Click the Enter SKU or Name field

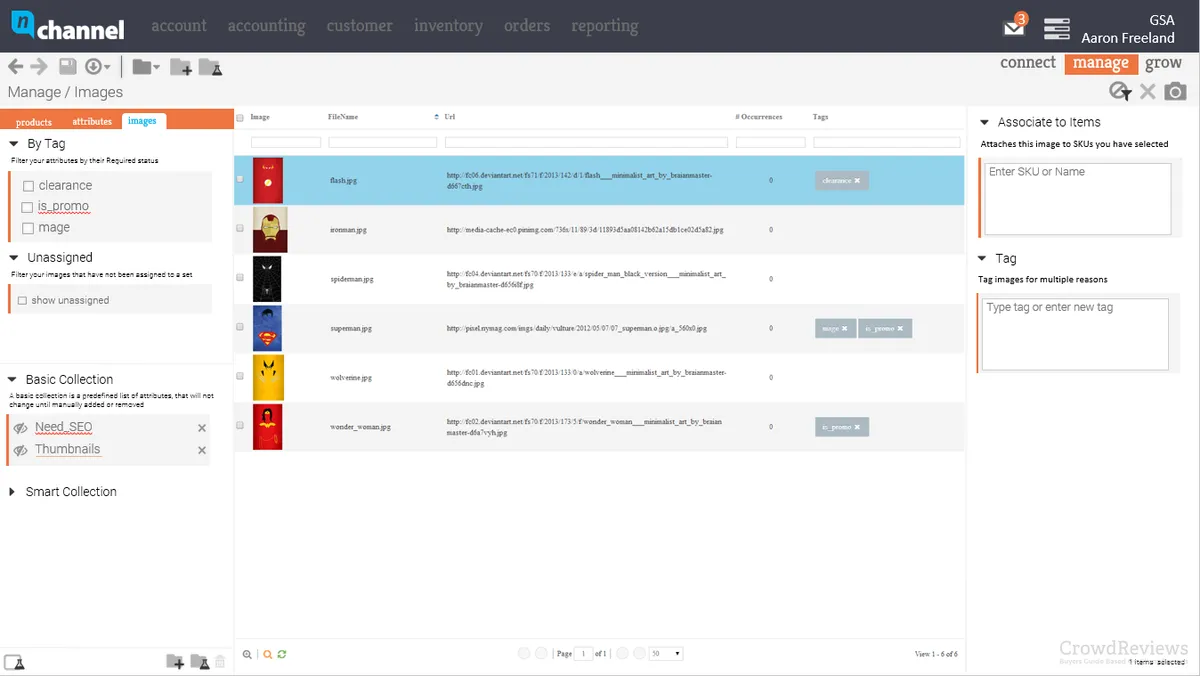coord(1077,199)
